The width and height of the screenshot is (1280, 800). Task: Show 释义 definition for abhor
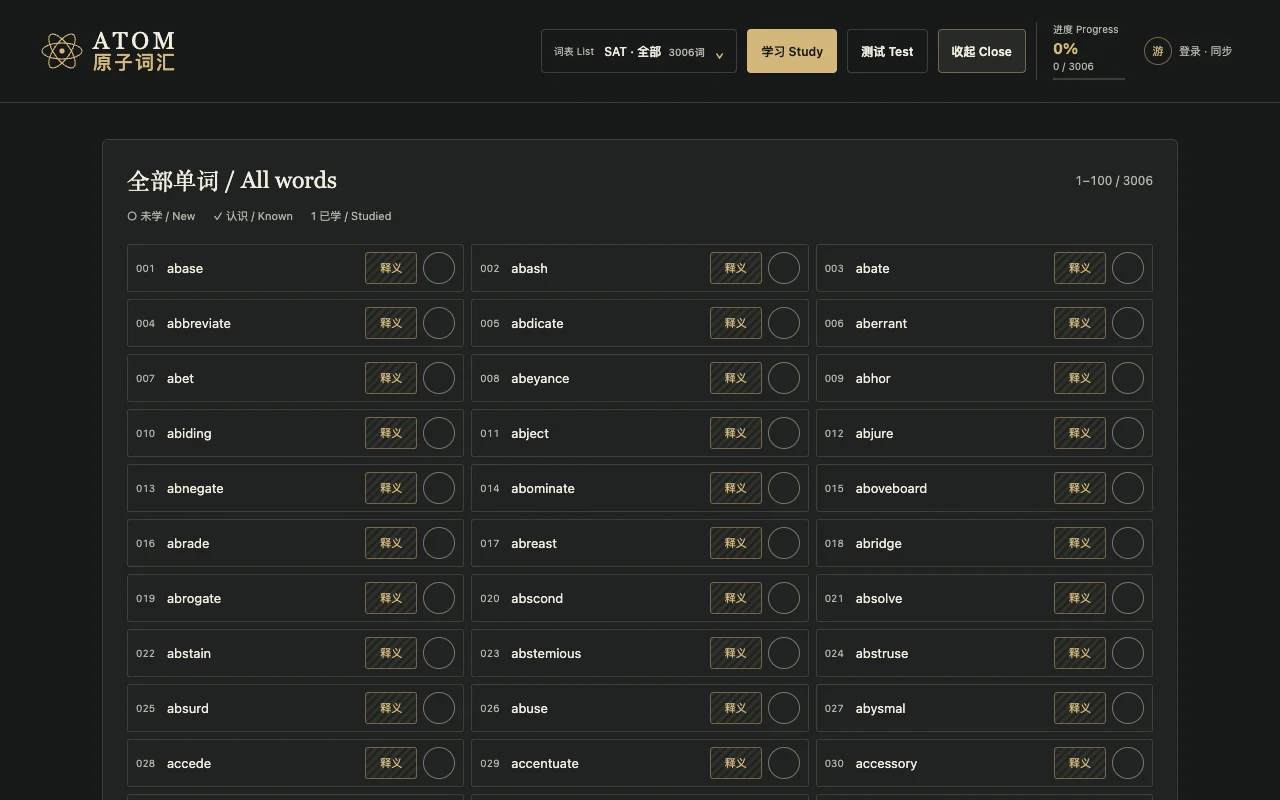click(x=1080, y=378)
